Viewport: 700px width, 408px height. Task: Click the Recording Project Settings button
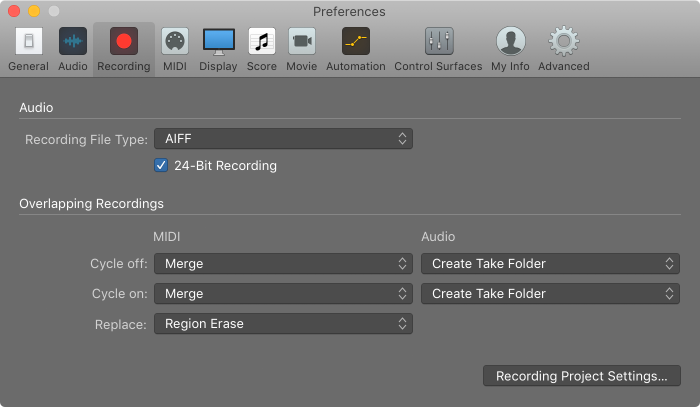(x=582, y=376)
